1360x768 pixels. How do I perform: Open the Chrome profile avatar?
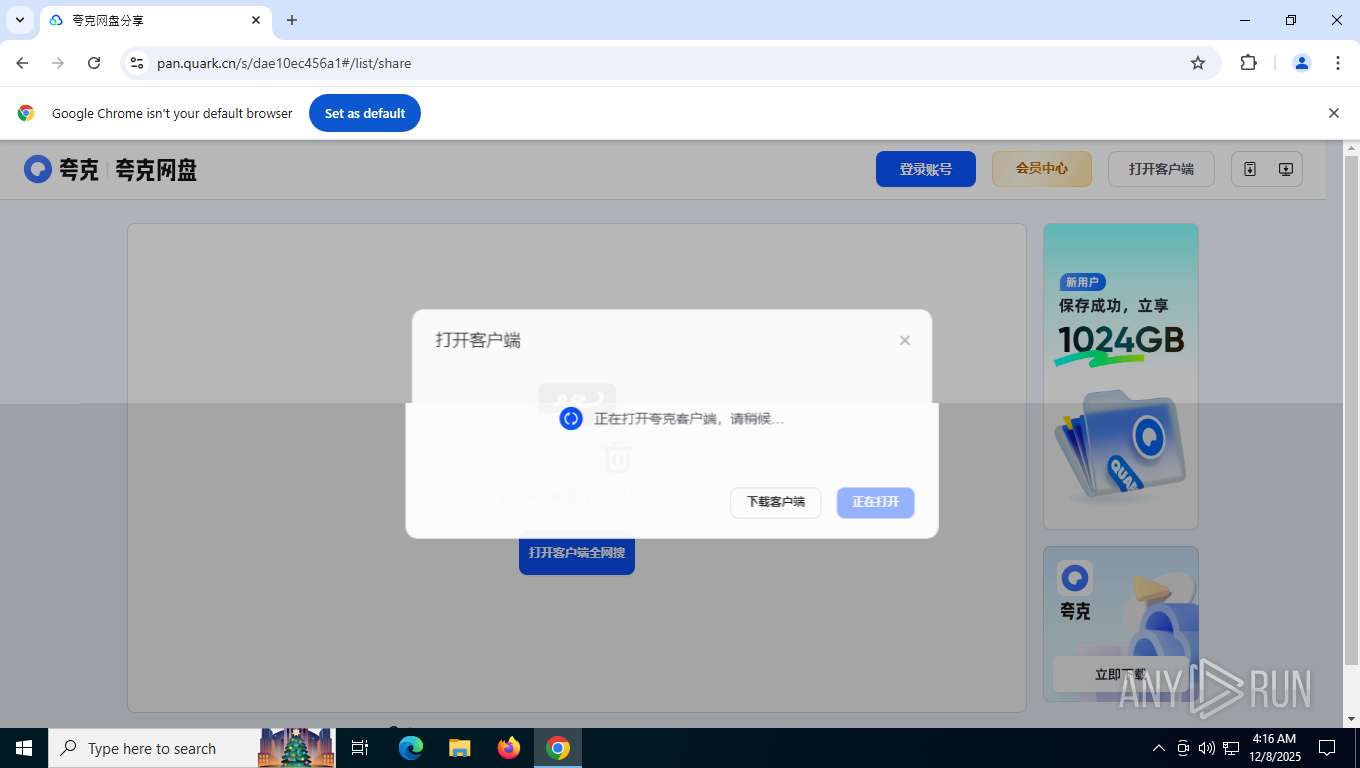click(x=1302, y=63)
